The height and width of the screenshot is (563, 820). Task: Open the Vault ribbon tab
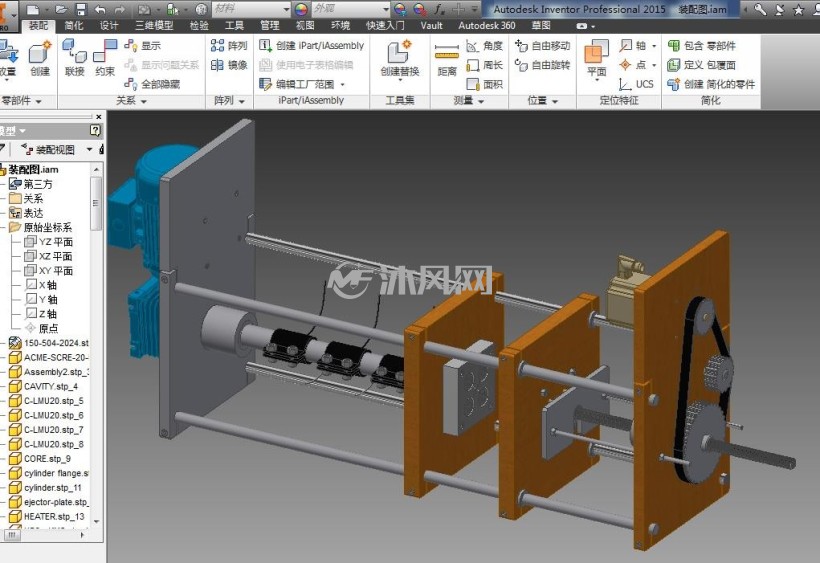431,26
